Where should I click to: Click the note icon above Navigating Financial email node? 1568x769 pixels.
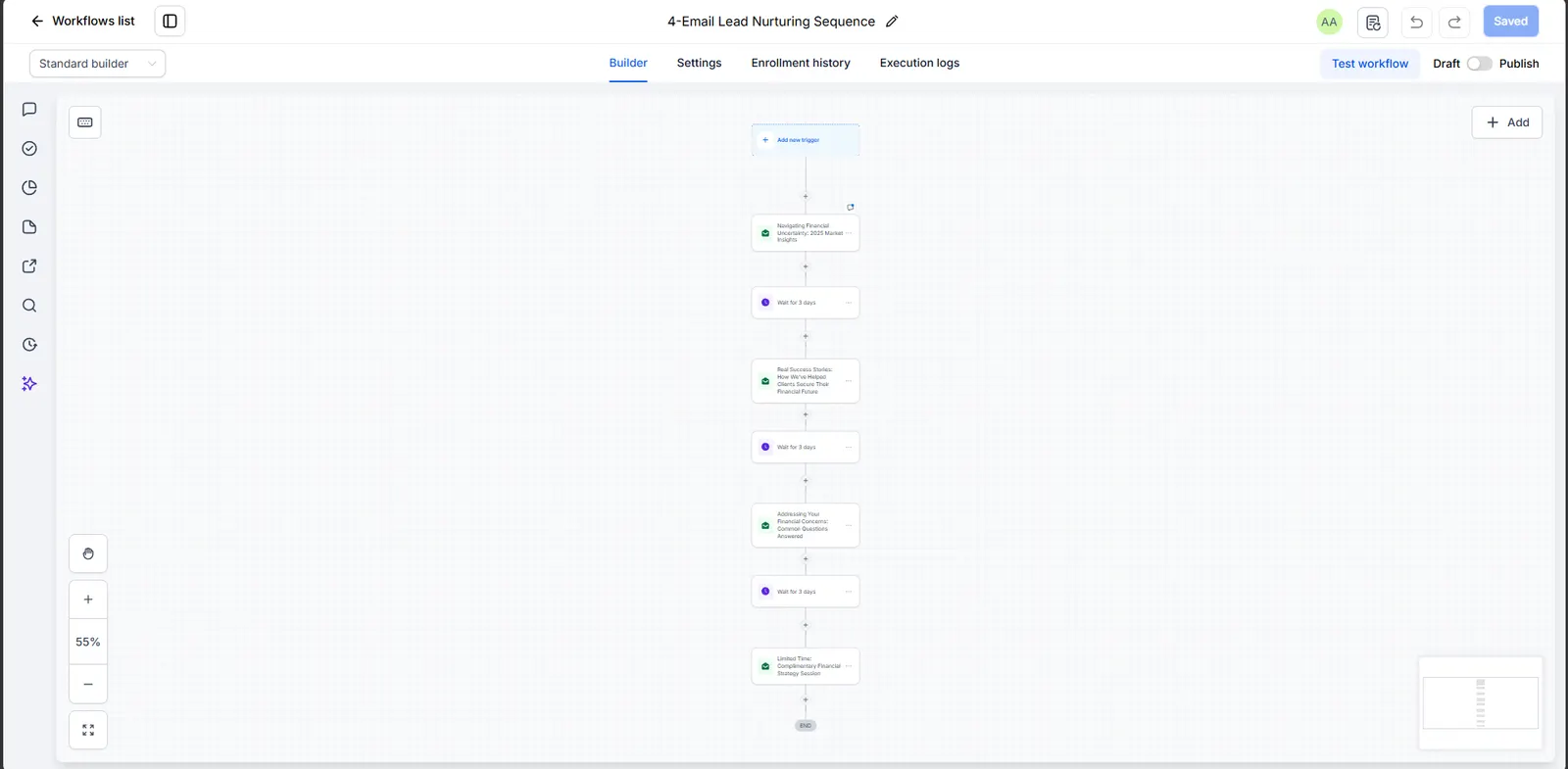pyautogui.click(x=851, y=207)
